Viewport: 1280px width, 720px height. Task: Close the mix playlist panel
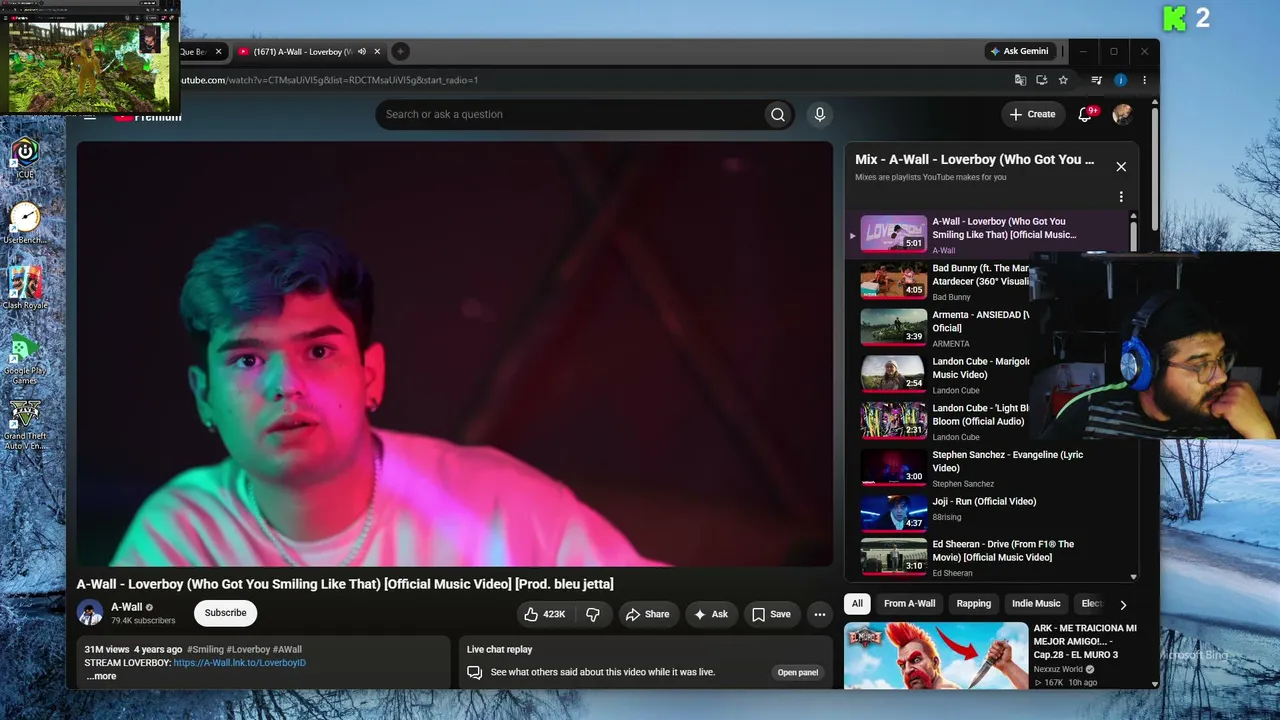(1121, 167)
